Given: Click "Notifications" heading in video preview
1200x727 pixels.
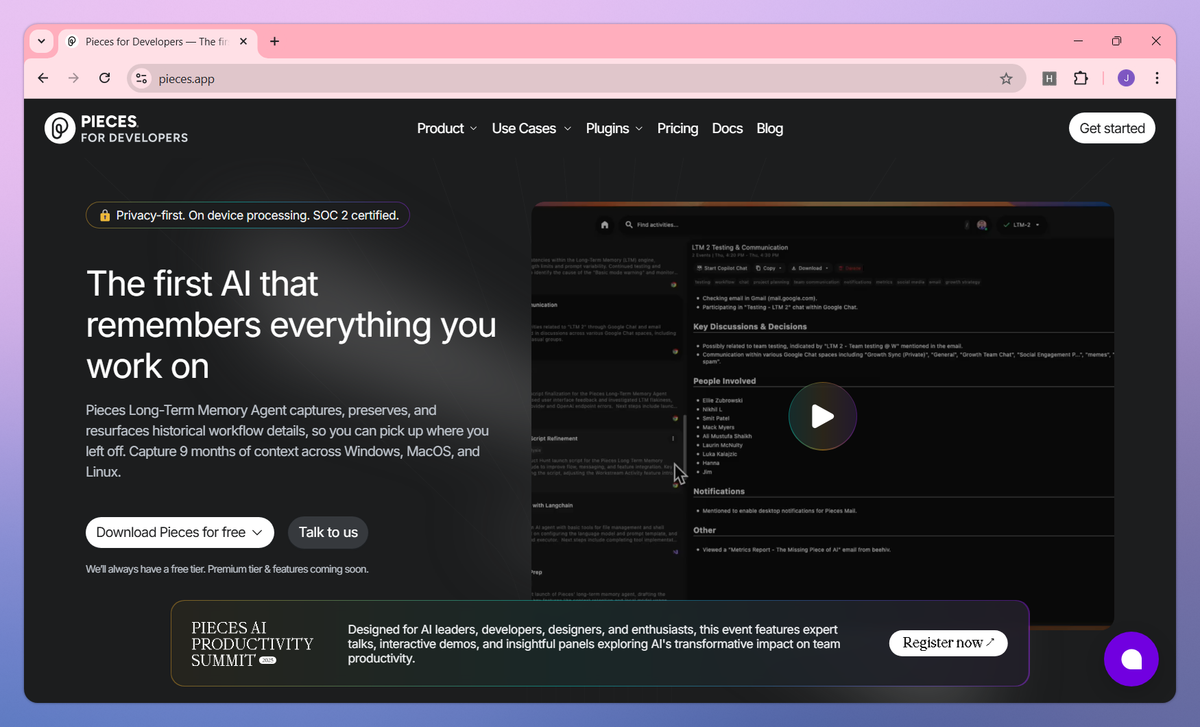Looking at the screenshot, I should 719,491.
